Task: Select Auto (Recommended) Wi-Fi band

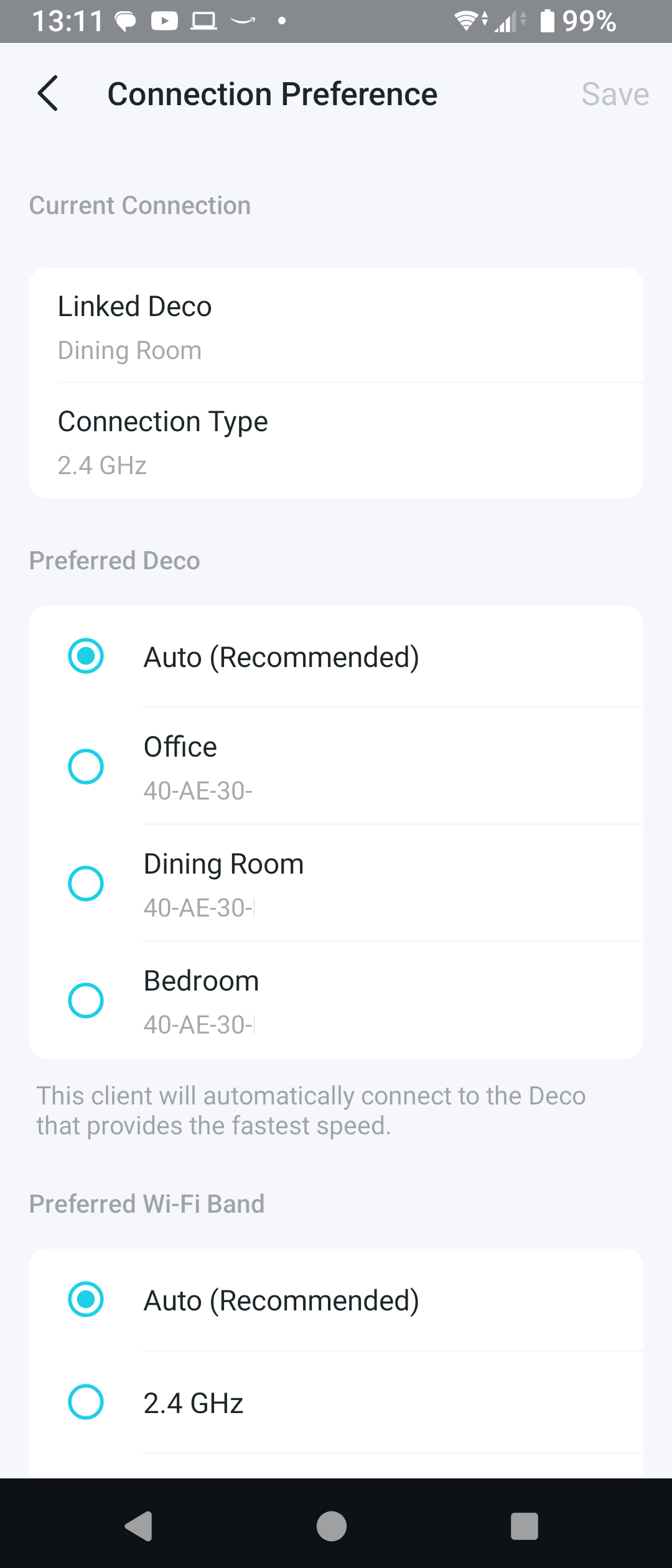Action: 86,1300
